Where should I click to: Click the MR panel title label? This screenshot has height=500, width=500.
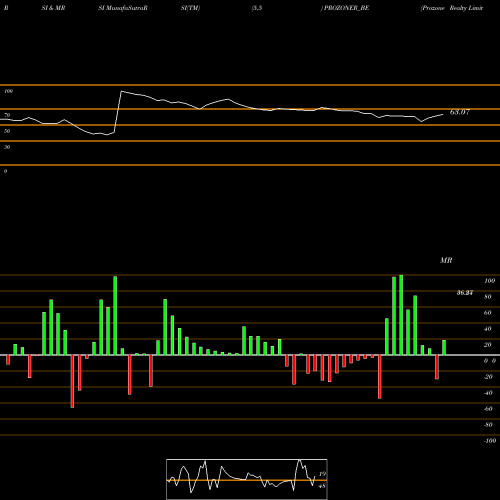(446, 260)
